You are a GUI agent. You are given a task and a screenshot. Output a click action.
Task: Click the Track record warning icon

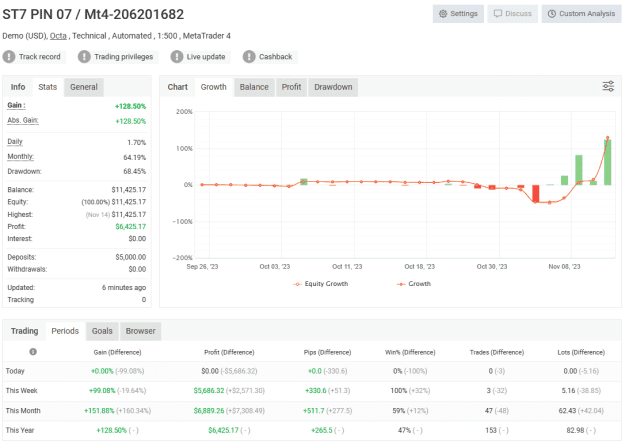point(9,57)
